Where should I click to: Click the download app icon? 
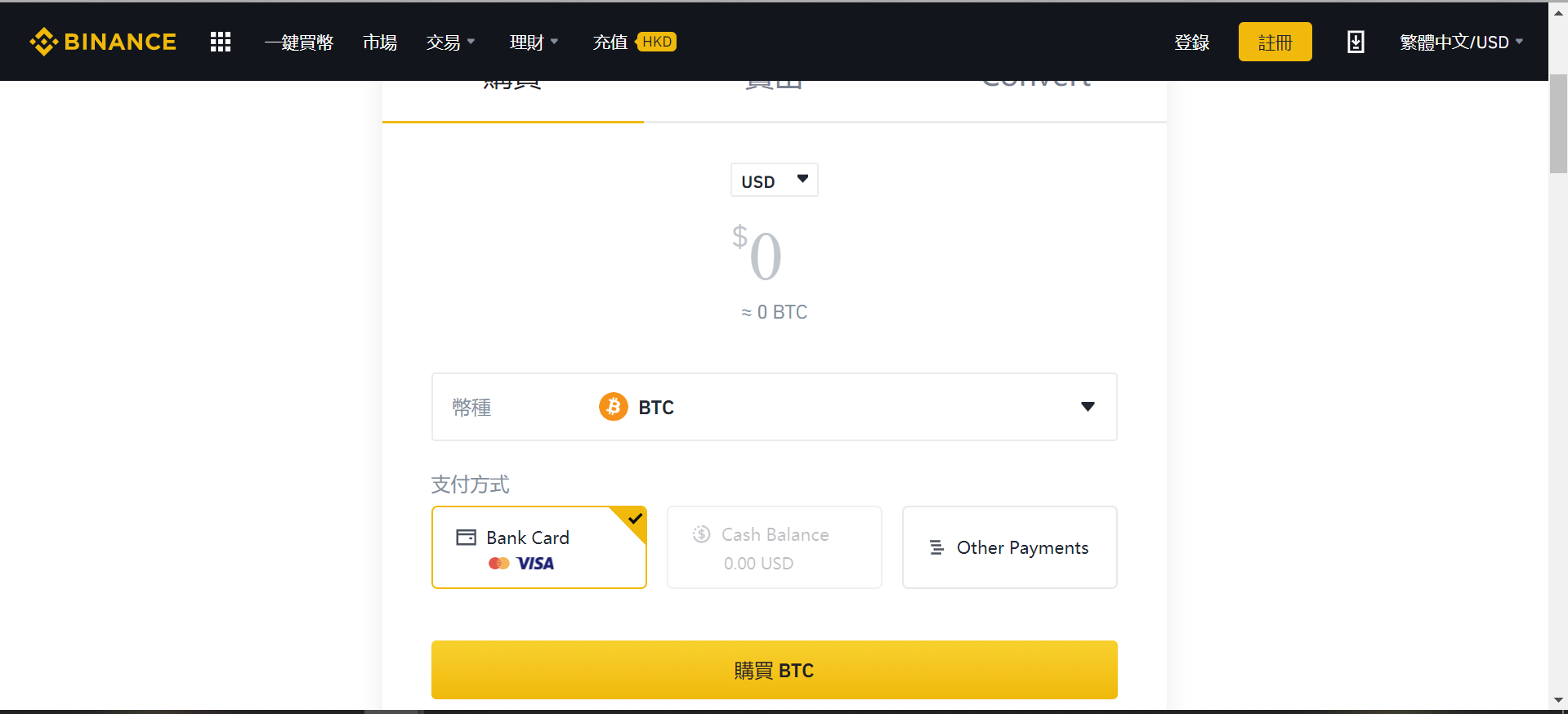pos(1356,42)
